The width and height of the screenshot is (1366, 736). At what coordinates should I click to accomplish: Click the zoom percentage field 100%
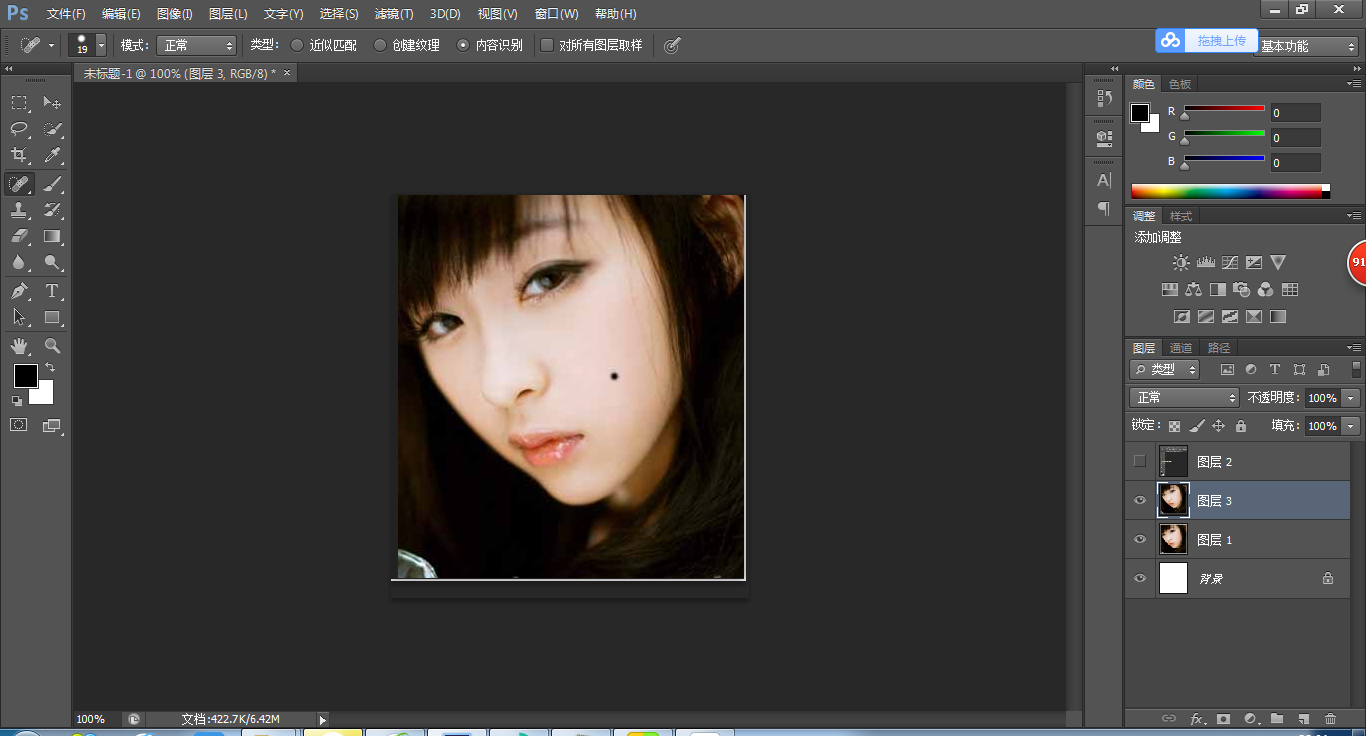click(x=91, y=719)
